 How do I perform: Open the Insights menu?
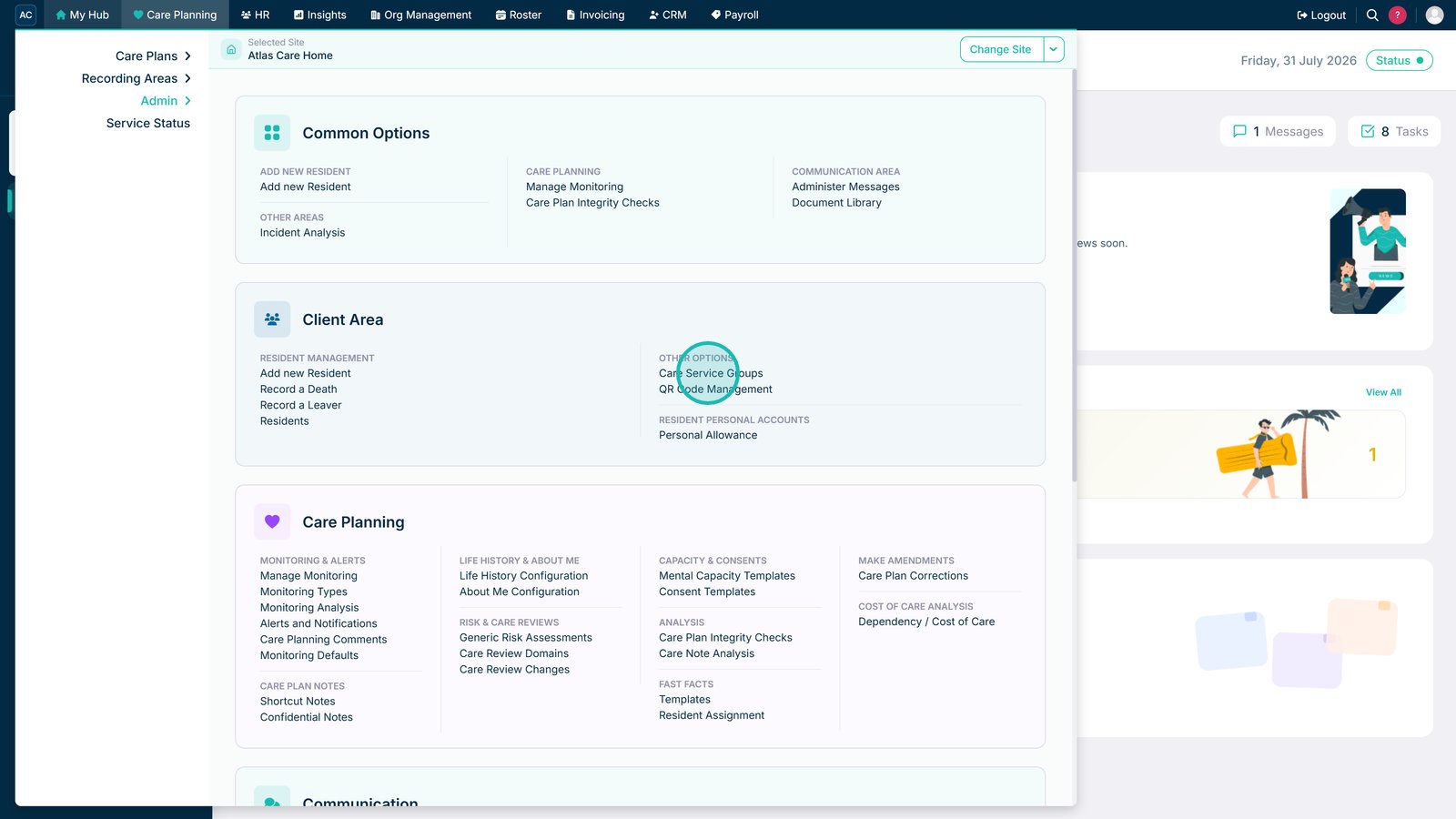click(320, 15)
